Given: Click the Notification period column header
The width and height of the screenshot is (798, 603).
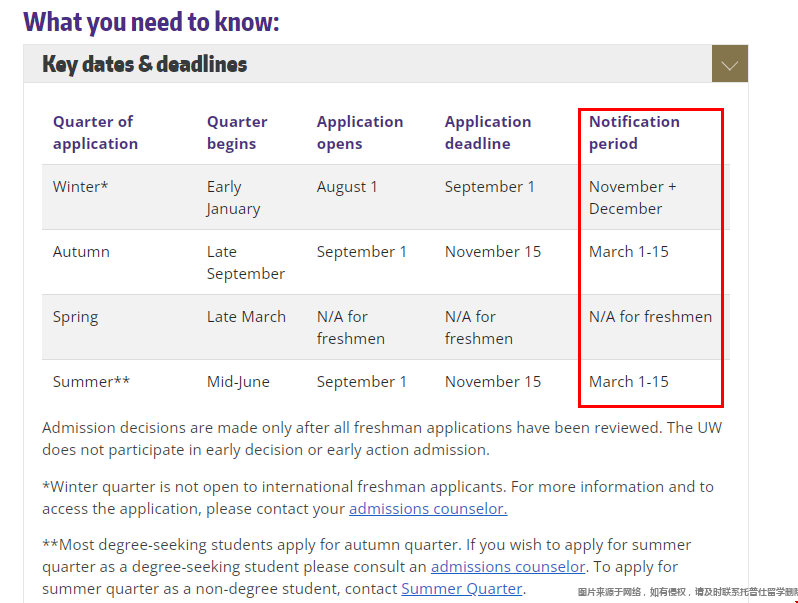Looking at the screenshot, I should [634, 132].
